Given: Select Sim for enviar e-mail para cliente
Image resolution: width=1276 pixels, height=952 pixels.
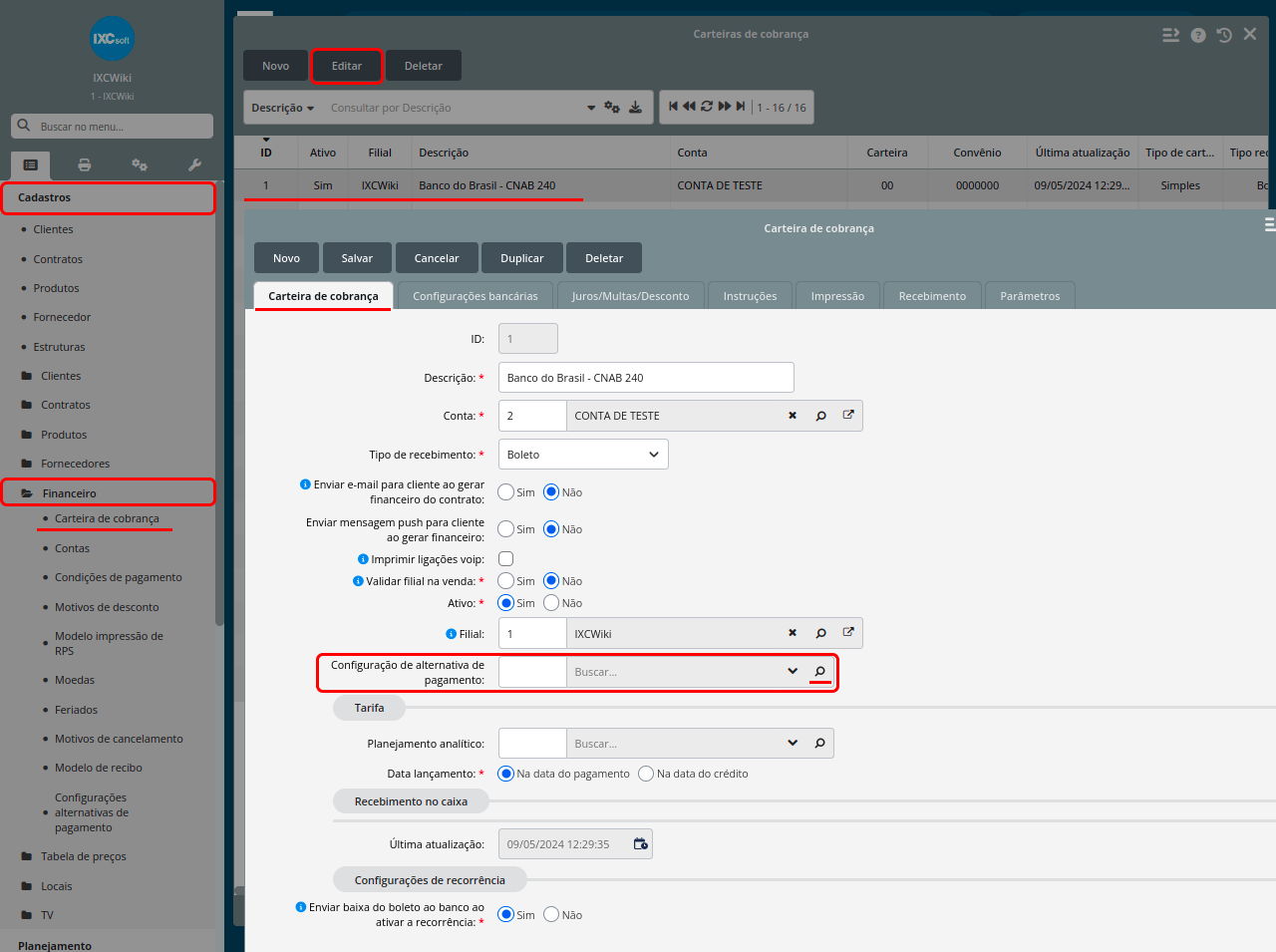Looking at the screenshot, I should [506, 491].
